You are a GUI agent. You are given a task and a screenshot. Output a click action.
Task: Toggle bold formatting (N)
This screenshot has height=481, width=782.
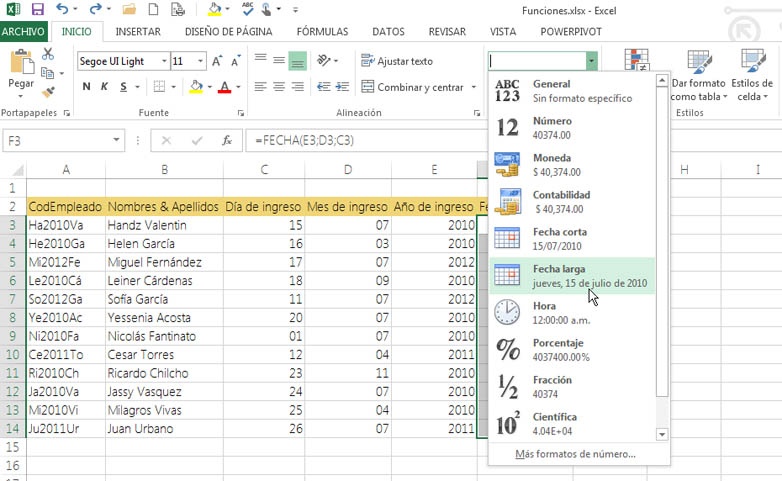click(87, 87)
